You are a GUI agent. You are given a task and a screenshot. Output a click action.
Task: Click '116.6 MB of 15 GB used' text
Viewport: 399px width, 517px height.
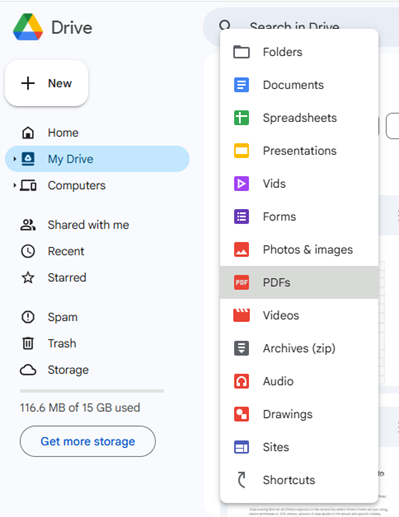[x=80, y=408]
